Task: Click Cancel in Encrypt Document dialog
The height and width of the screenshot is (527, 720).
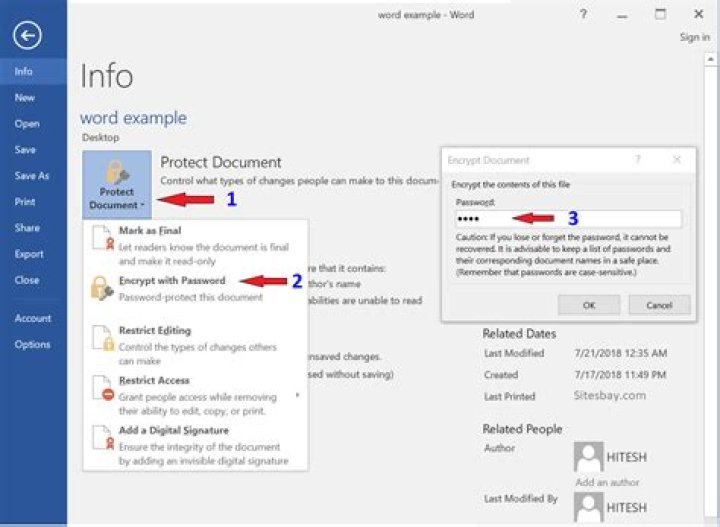Action: 659,305
